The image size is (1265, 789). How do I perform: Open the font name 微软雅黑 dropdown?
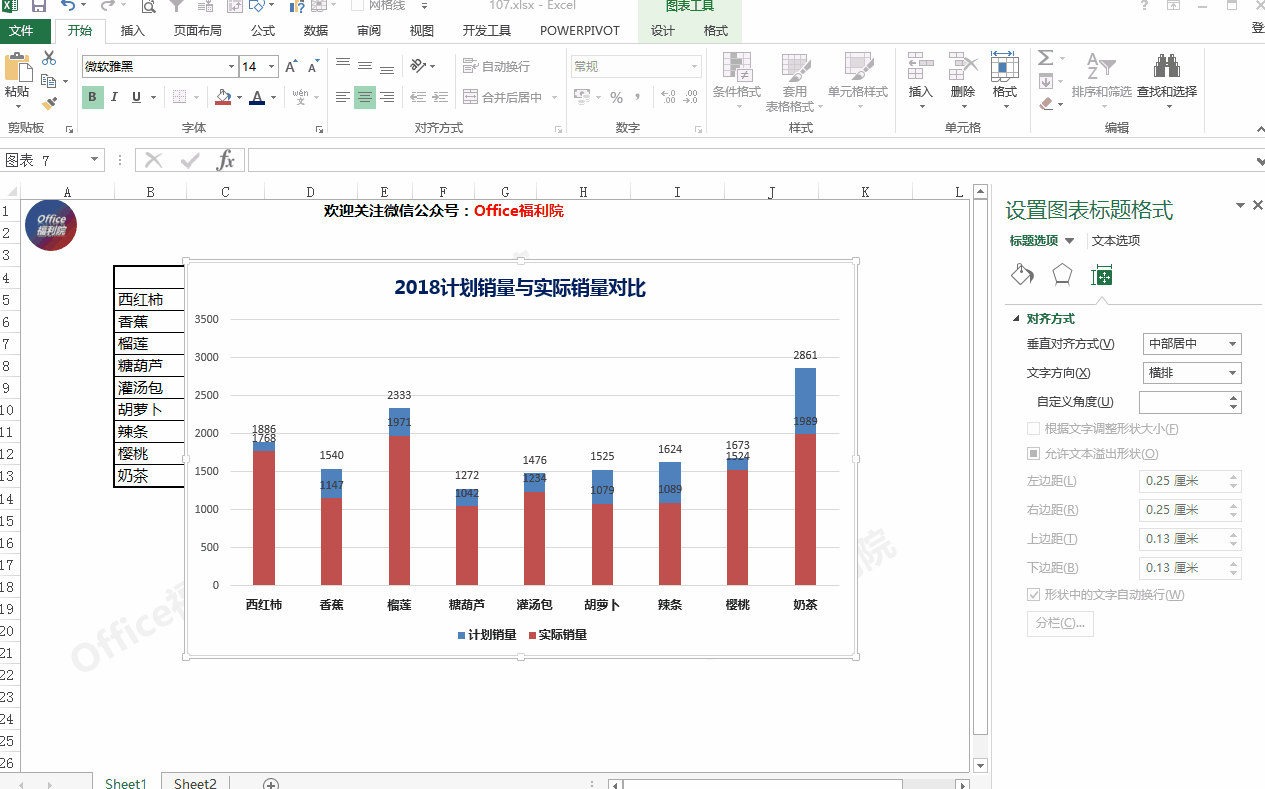(231, 67)
